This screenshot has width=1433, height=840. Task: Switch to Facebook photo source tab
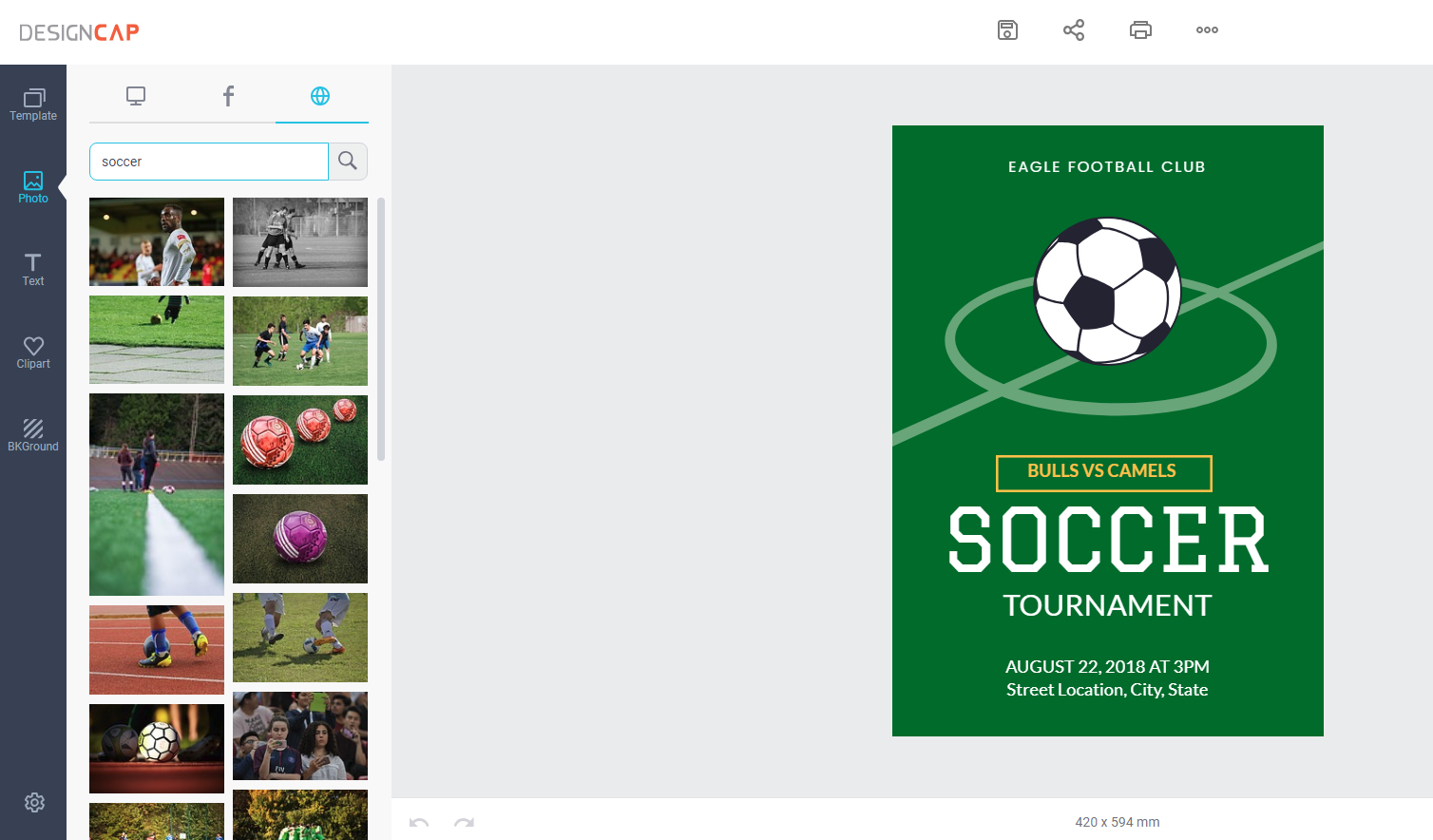coord(228,96)
